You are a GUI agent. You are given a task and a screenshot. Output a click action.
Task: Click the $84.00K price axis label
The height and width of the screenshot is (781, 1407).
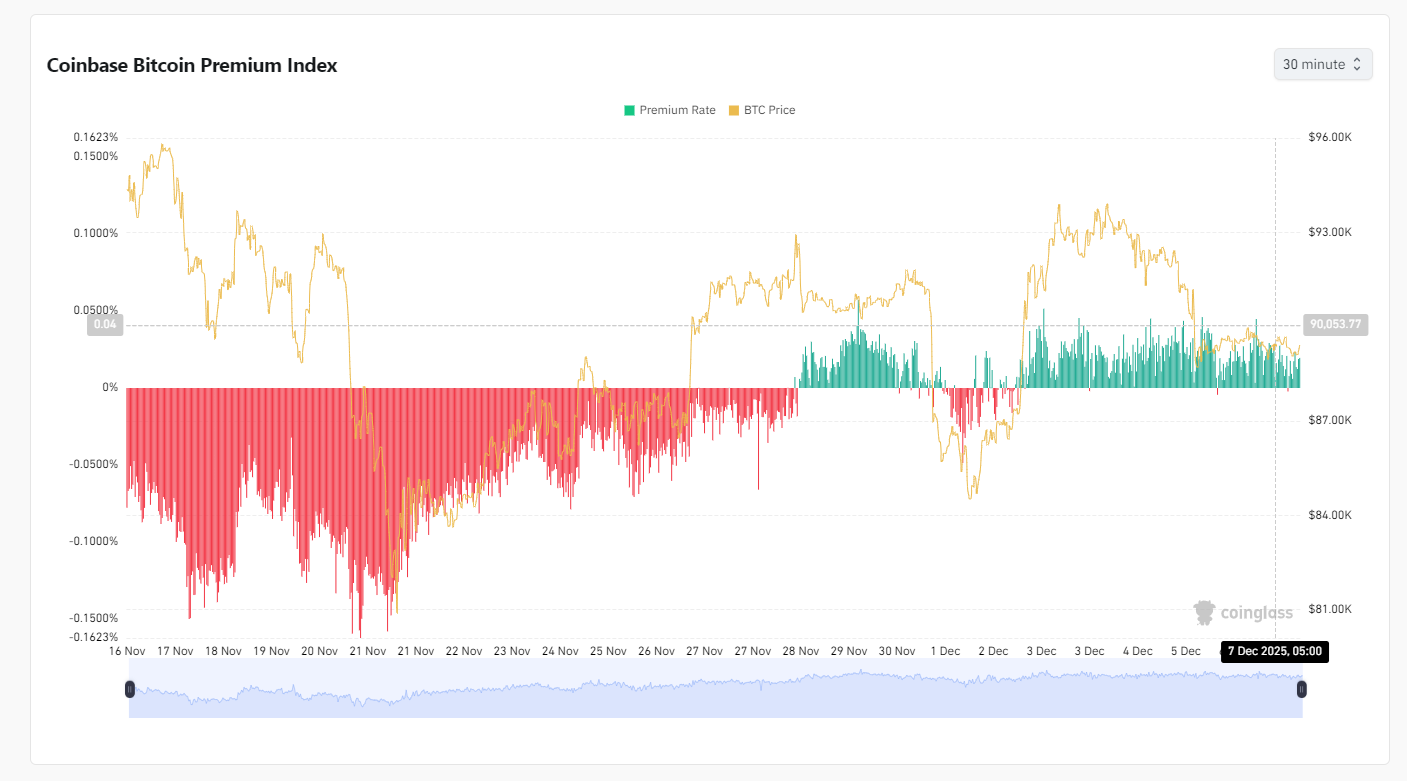1329,515
